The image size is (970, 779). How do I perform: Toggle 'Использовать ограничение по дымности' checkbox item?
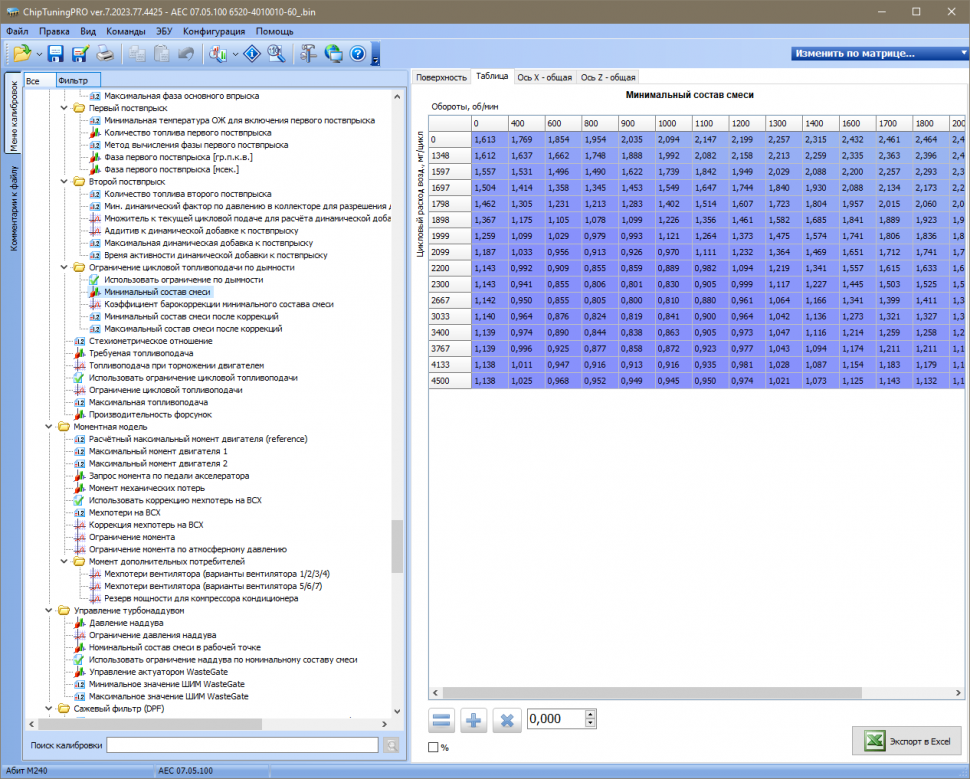point(96,280)
